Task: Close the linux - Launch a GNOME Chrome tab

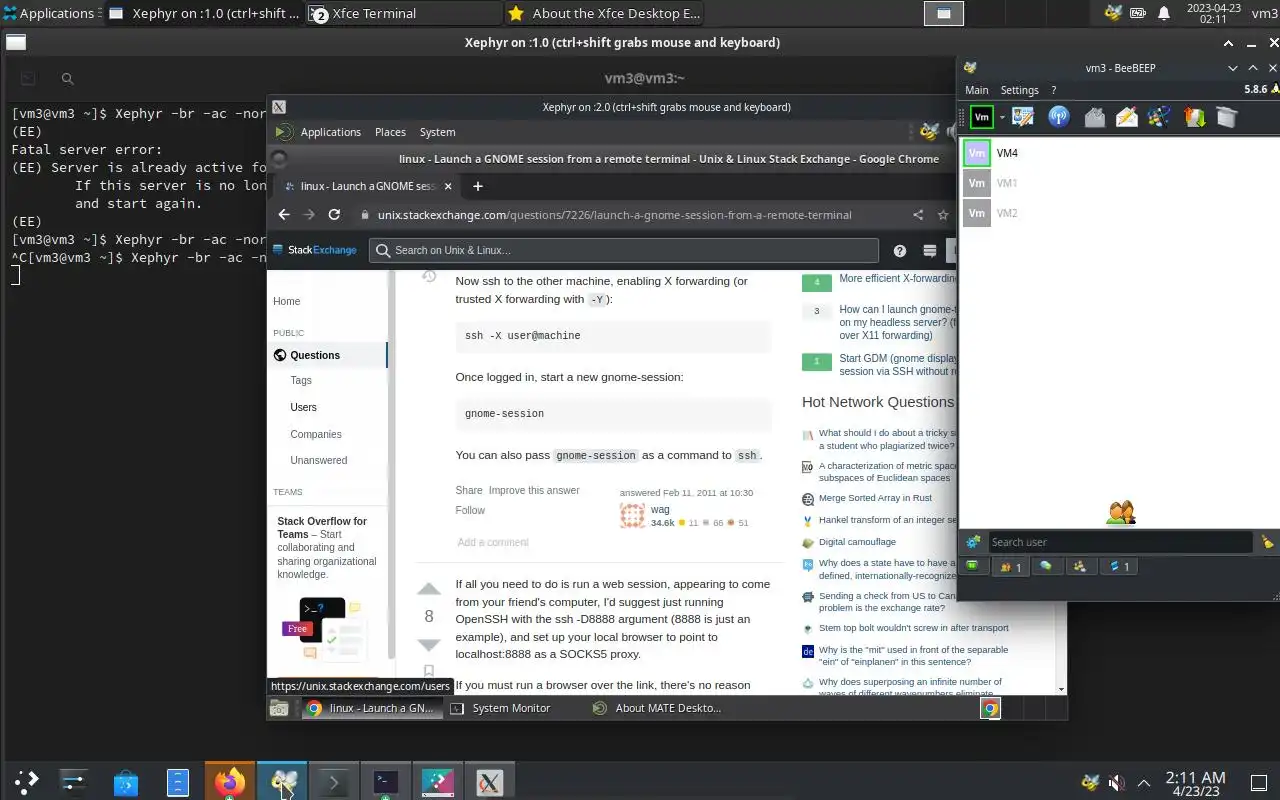Action: [x=448, y=186]
